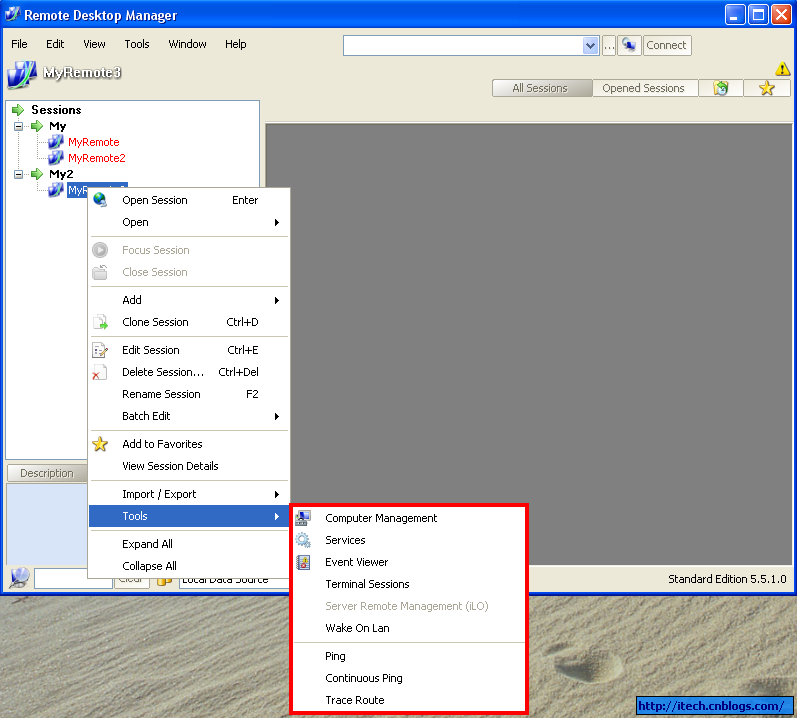The image size is (797, 718).
Task: Click the large MyRemote3 header logo icon
Action: [22, 74]
